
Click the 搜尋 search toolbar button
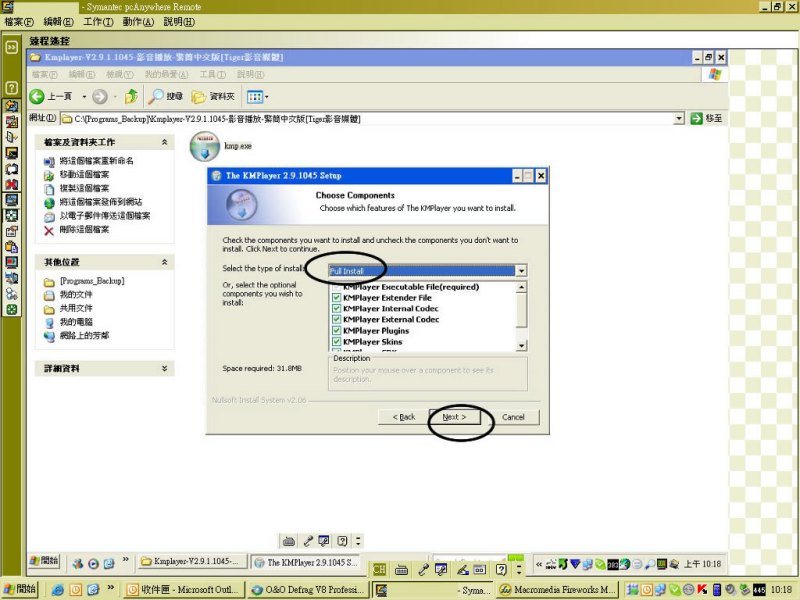click(166, 96)
